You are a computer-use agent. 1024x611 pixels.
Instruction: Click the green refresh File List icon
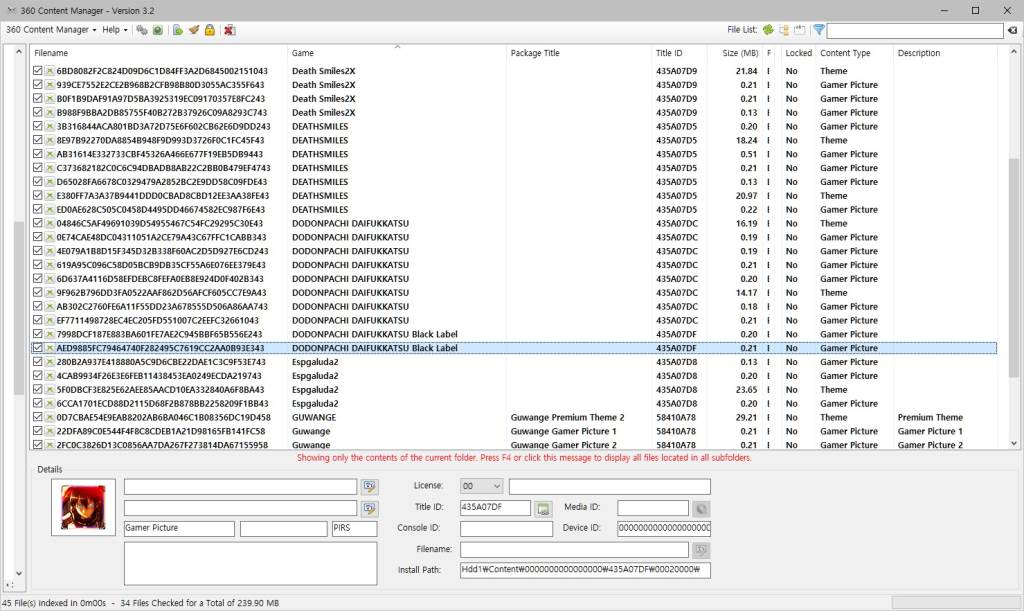pyautogui.click(x=769, y=30)
